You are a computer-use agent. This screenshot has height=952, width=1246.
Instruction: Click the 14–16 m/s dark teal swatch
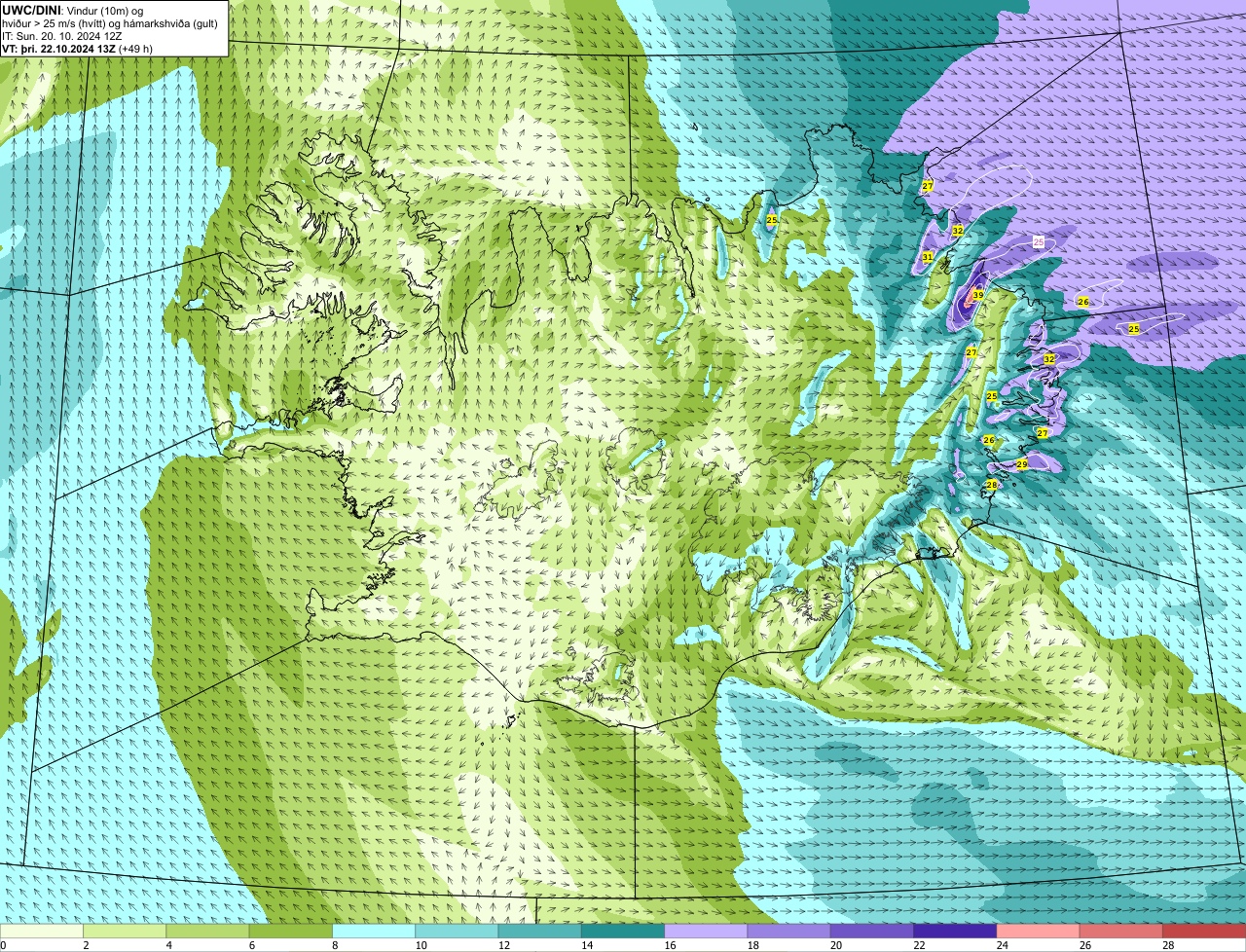point(623,932)
